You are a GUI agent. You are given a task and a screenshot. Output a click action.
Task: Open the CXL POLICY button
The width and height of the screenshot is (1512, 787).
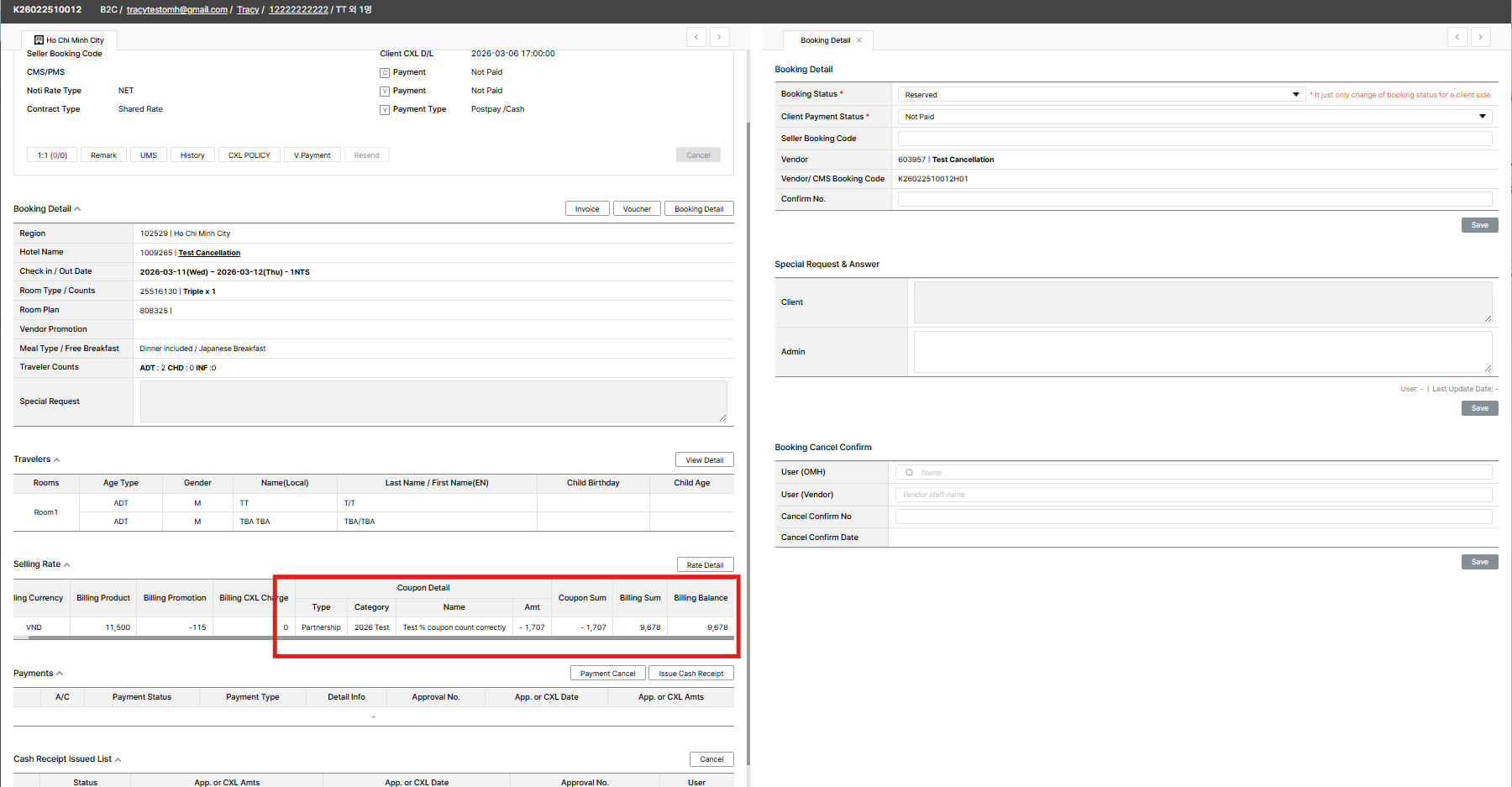tap(249, 155)
